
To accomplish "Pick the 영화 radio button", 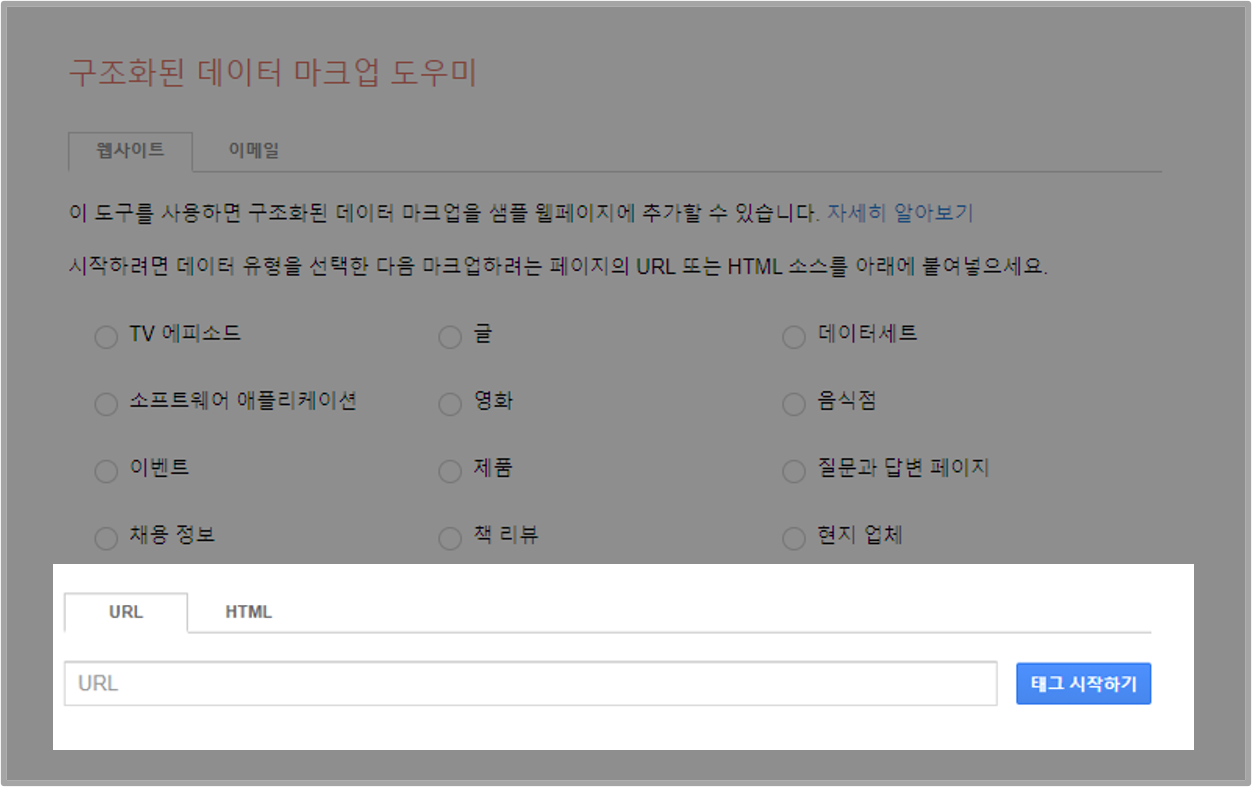I will click(450, 404).
